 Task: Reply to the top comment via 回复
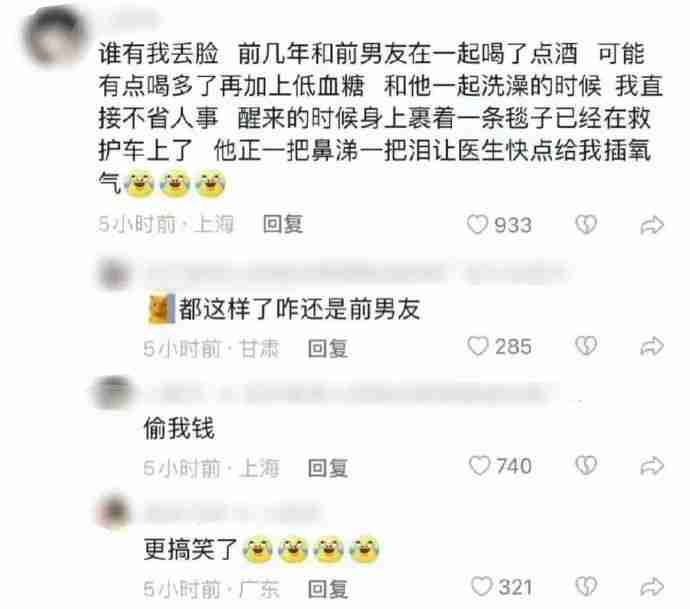point(283,224)
